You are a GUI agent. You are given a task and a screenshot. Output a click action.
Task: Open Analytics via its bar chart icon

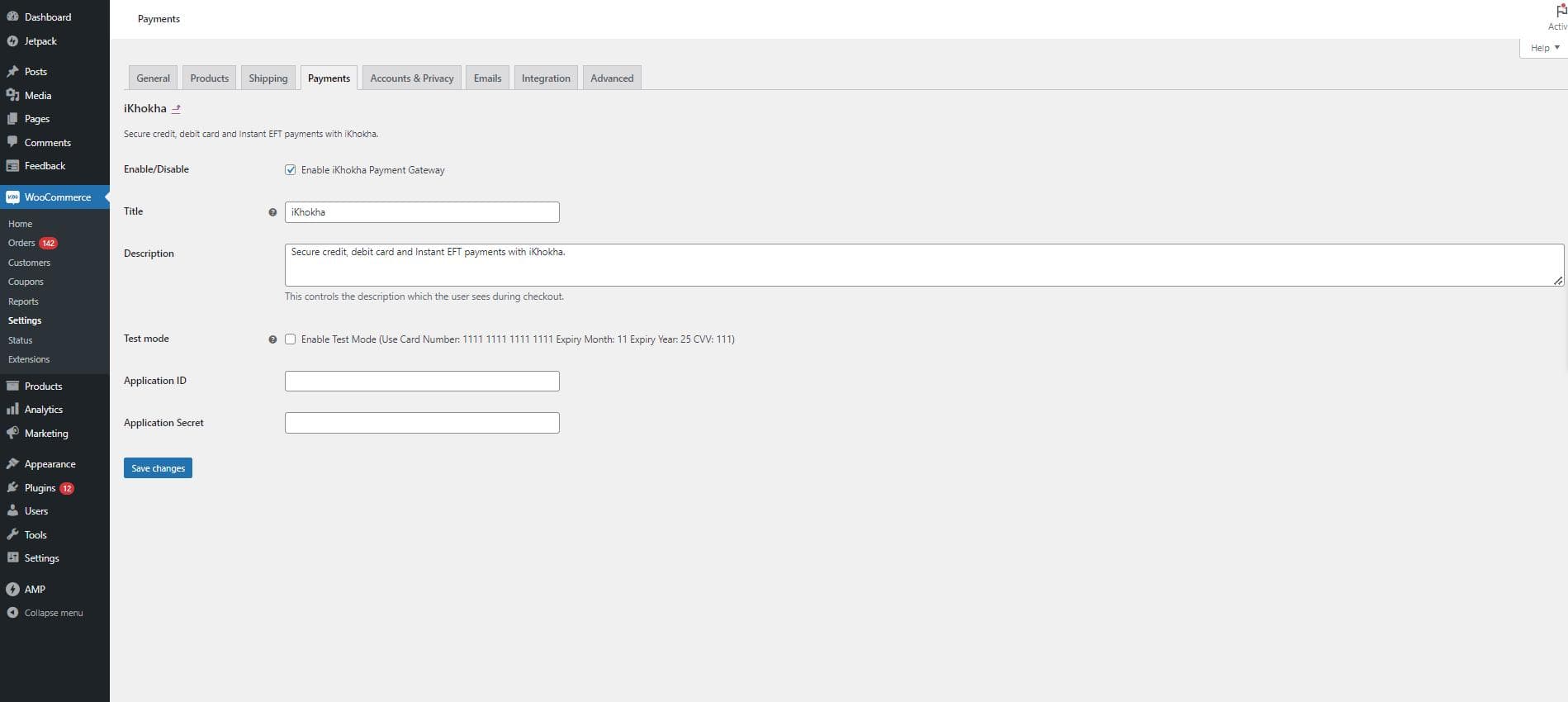12,410
